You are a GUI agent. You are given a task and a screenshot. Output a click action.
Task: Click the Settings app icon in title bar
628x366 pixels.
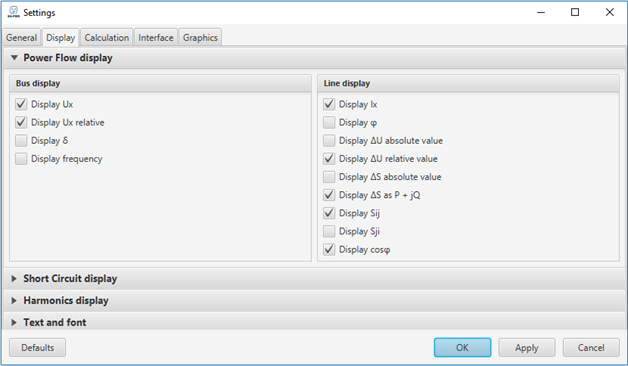click(13, 12)
